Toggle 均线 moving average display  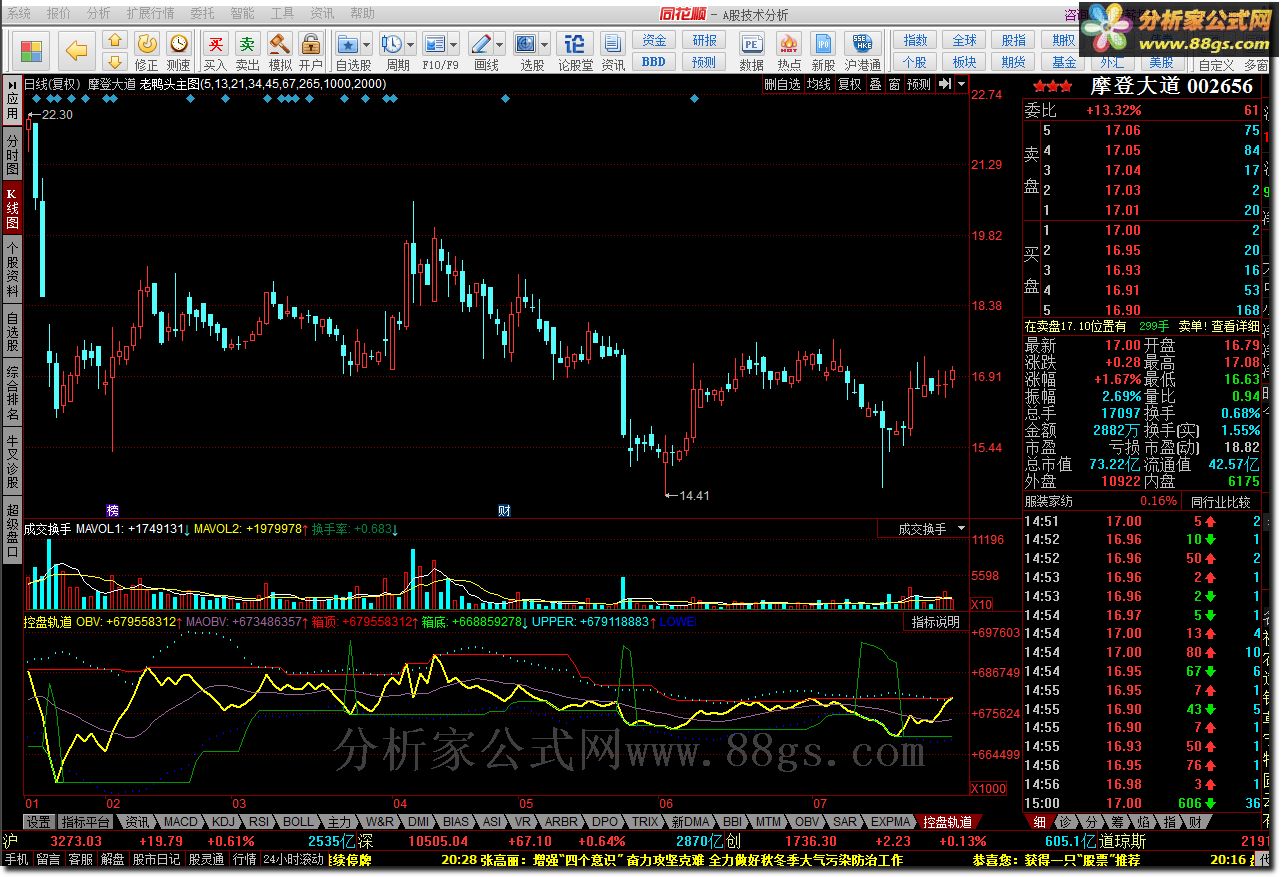[x=819, y=84]
